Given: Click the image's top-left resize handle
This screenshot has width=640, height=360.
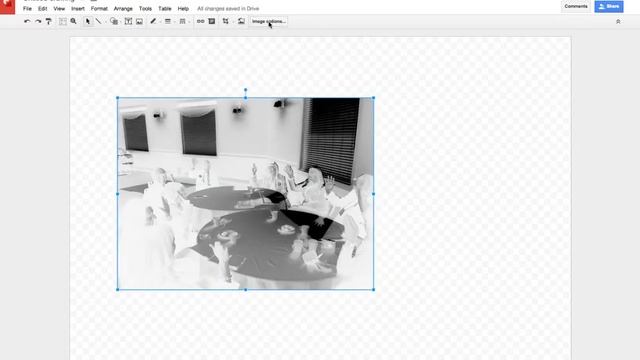Looking at the screenshot, I should 118,98.
